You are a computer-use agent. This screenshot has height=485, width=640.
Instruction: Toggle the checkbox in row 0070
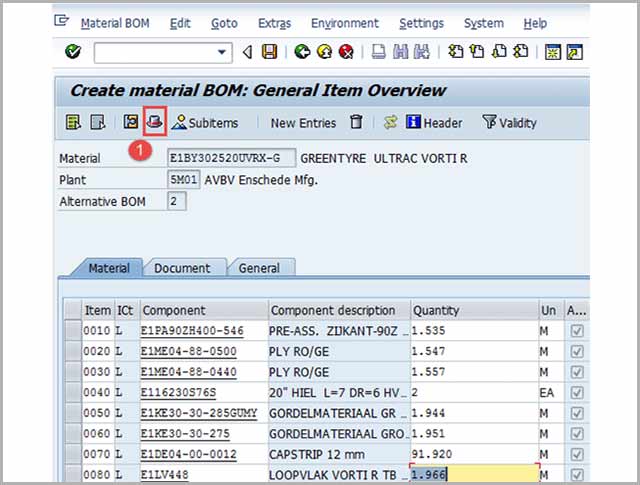point(577,454)
